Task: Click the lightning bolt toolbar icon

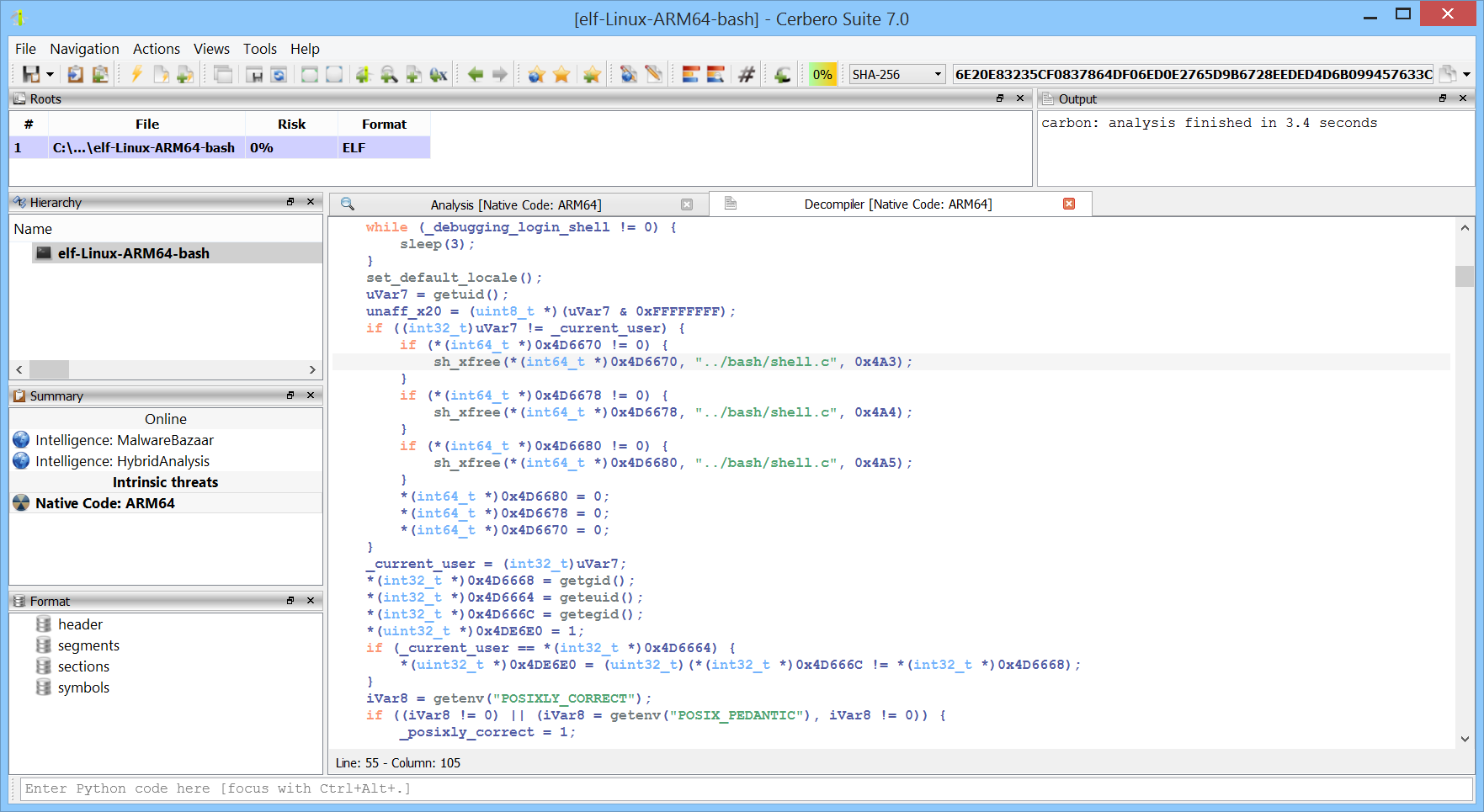Action: click(136, 74)
